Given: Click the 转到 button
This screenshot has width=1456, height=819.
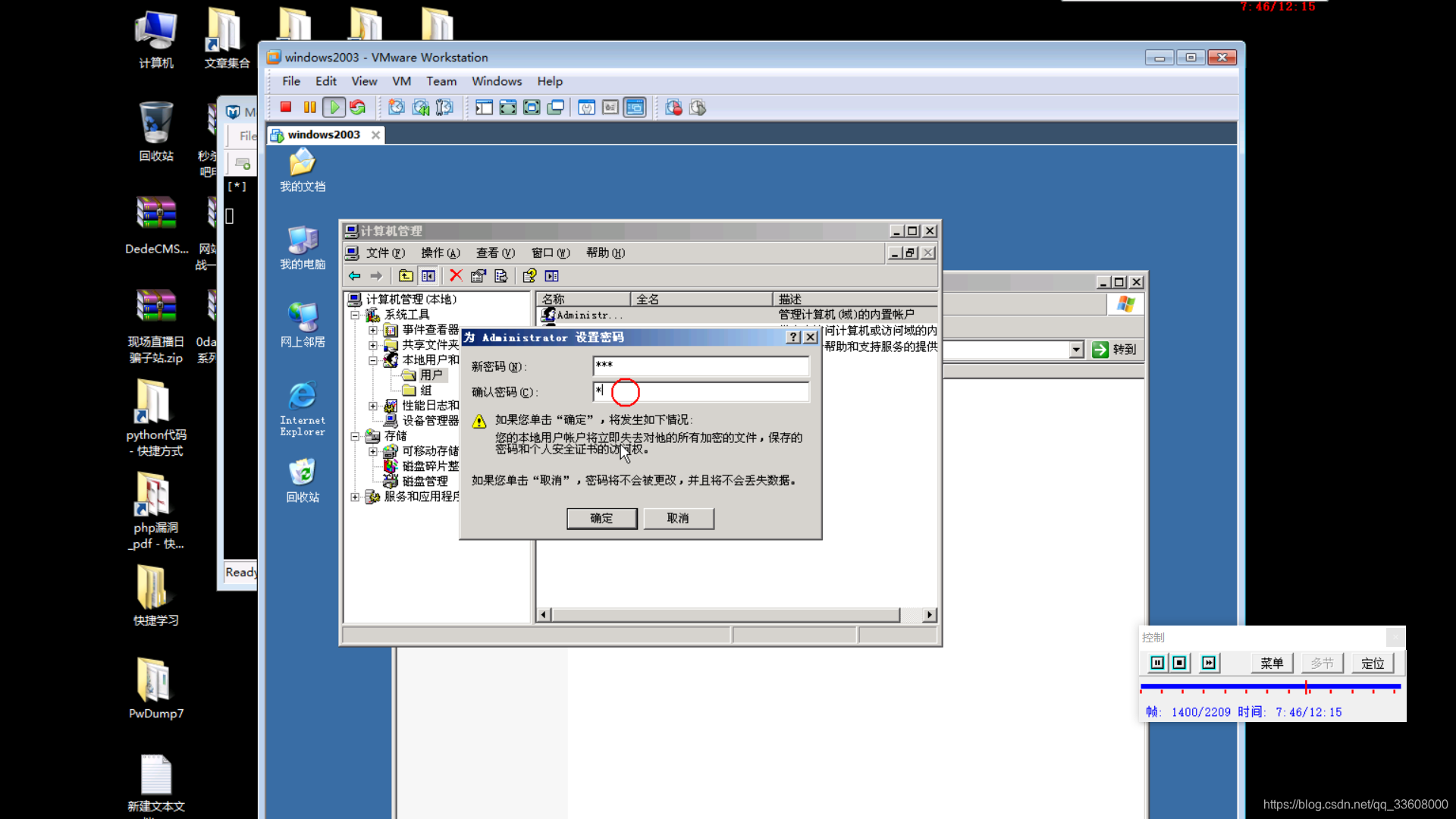Looking at the screenshot, I should click(1115, 350).
